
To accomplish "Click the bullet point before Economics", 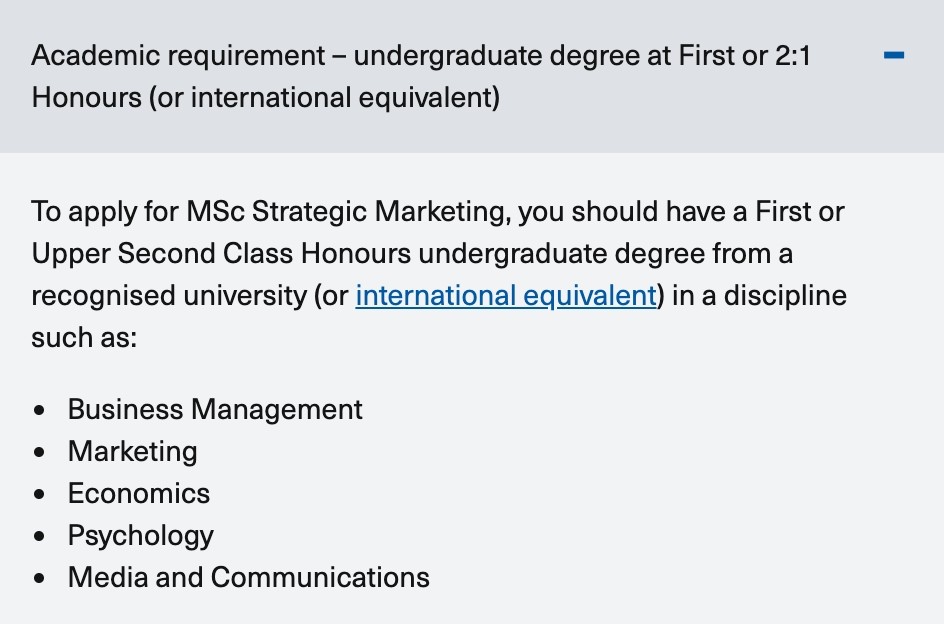I will click(x=40, y=495).
